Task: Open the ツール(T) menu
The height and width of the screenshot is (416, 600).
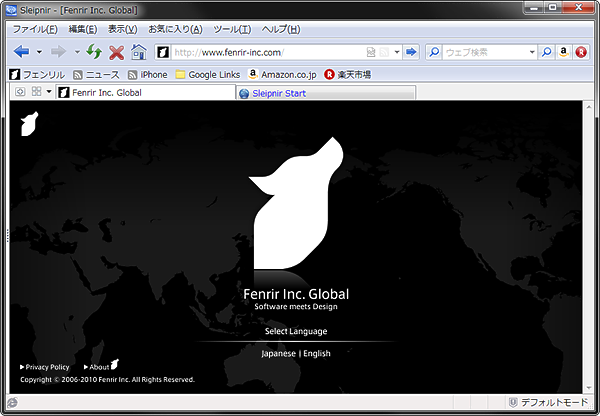Action: (x=232, y=29)
